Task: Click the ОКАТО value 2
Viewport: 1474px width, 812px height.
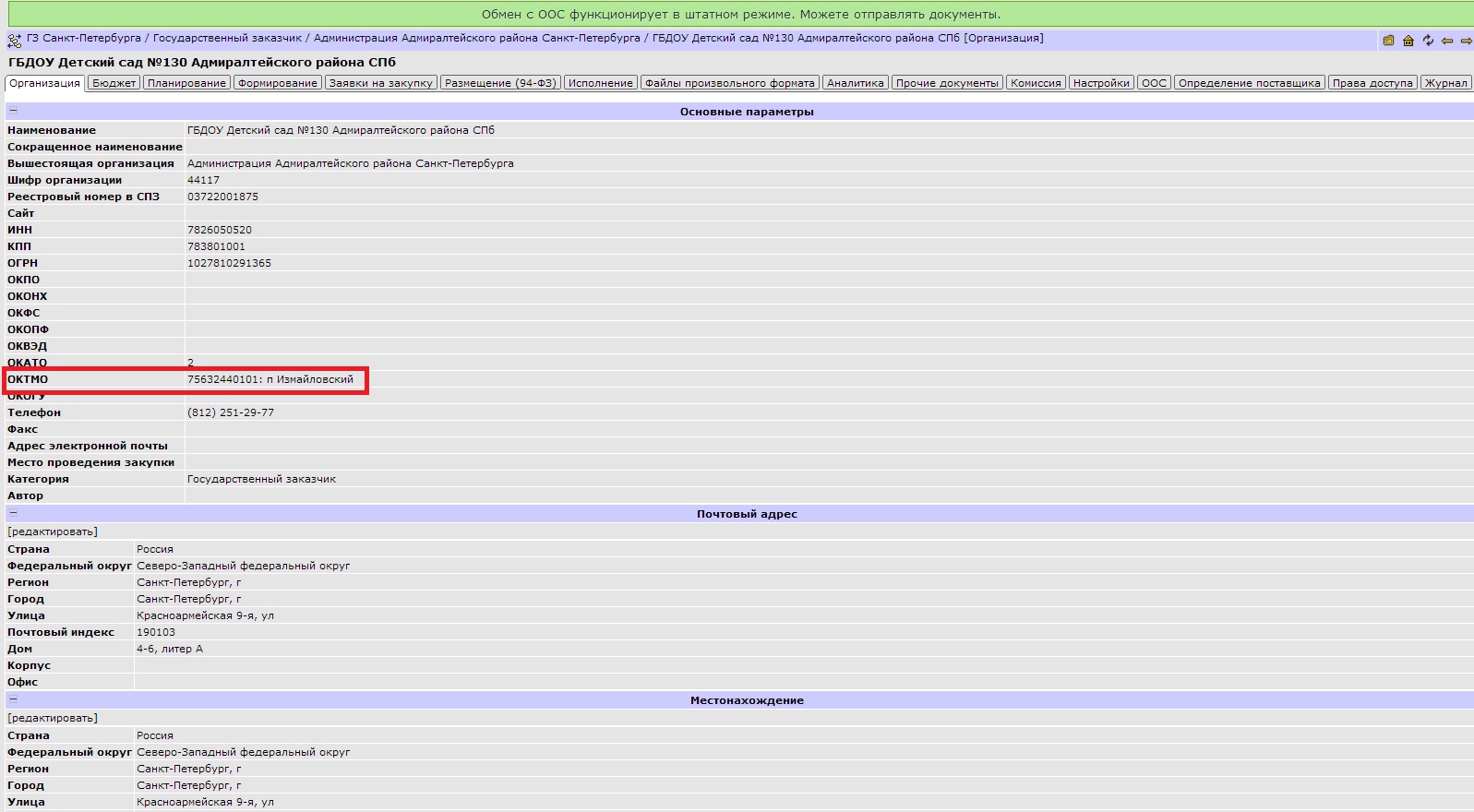Action: pos(191,363)
